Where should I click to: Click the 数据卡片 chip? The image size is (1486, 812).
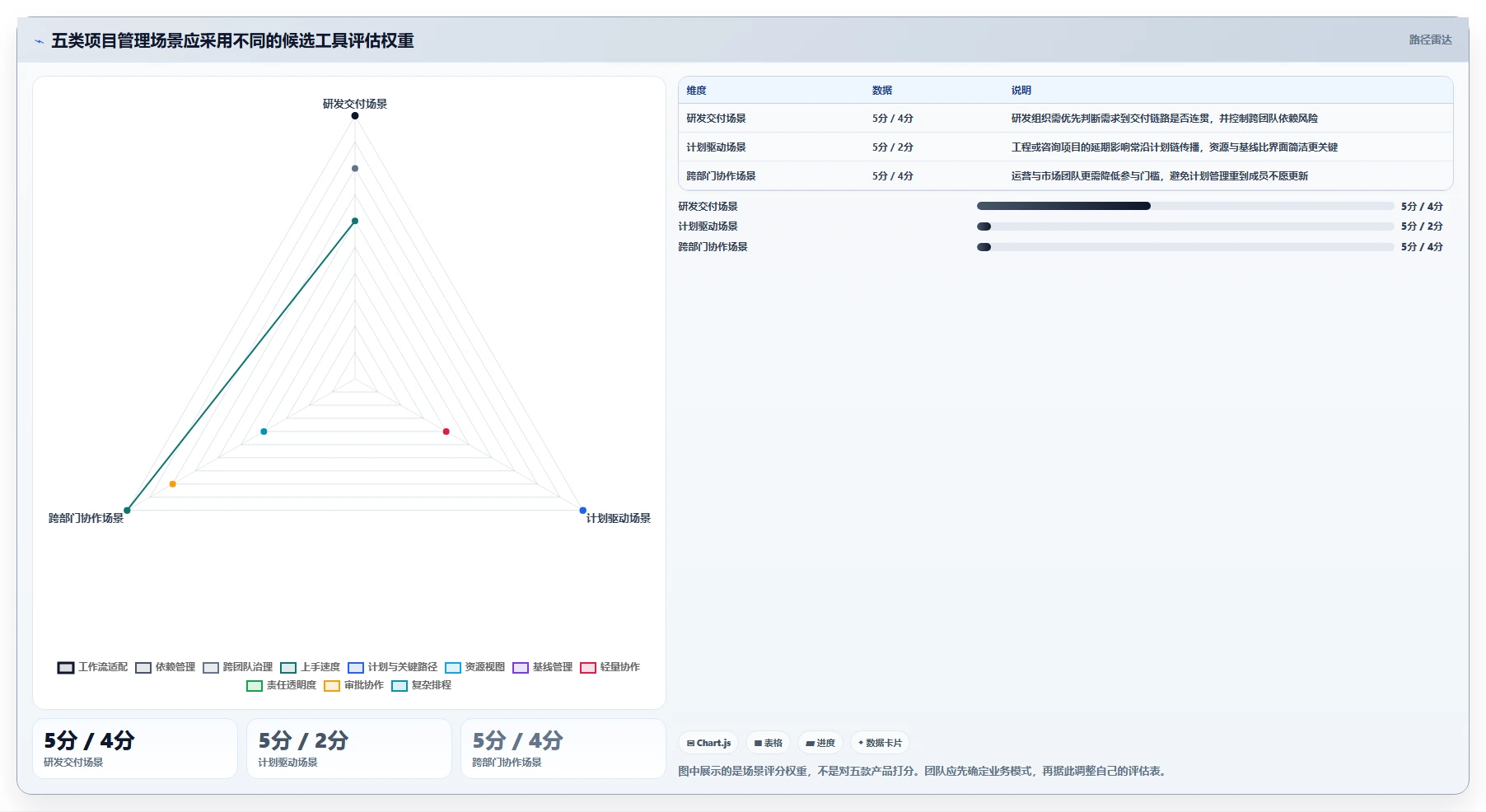(880, 743)
